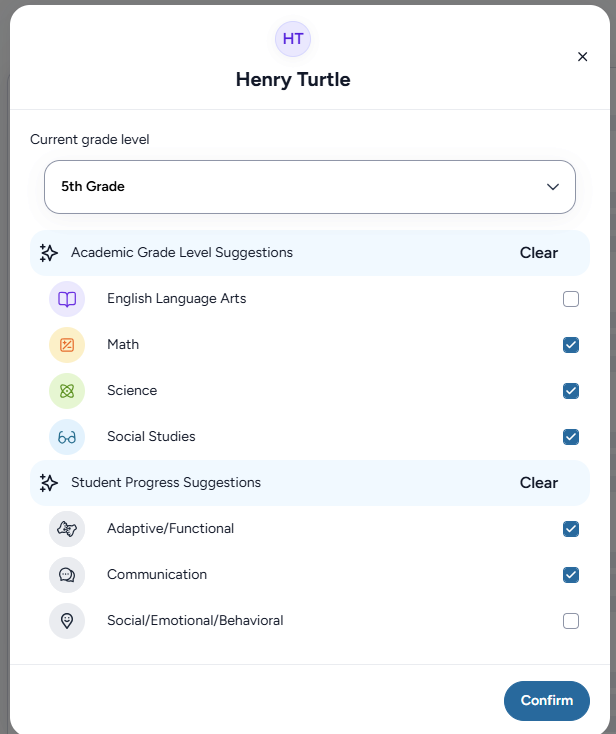Click the green Science atom icon
The width and height of the screenshot is (616, 734).
coord(67,391)
